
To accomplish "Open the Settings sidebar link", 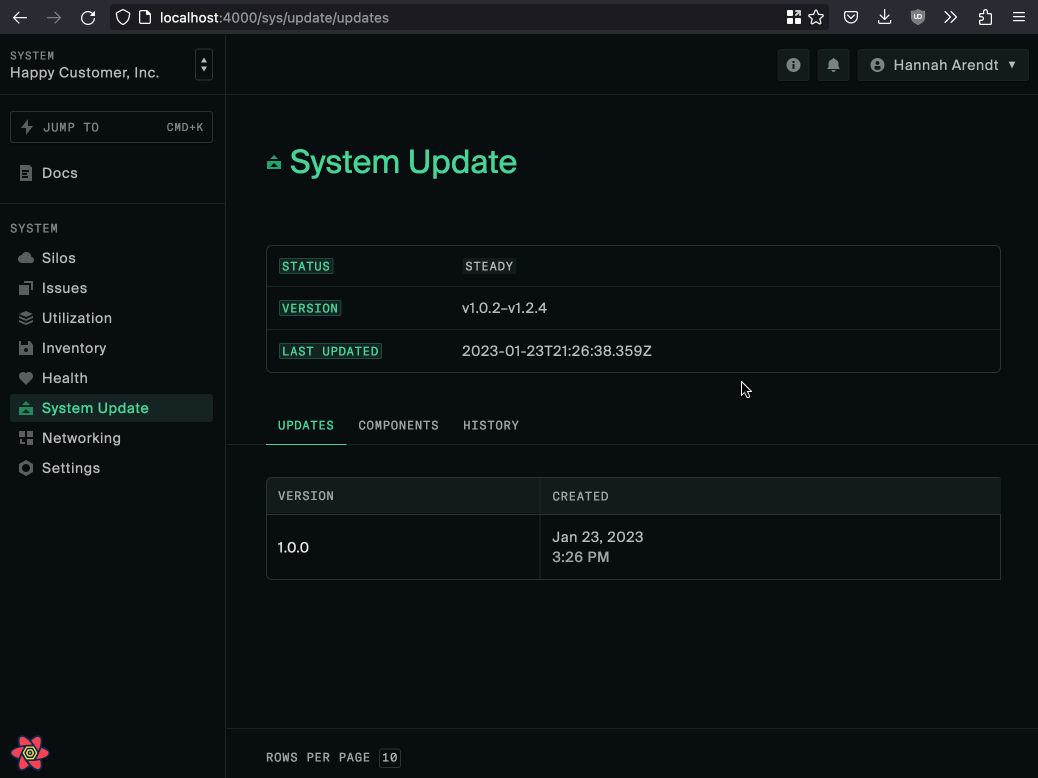I will (x=111, y=468).
